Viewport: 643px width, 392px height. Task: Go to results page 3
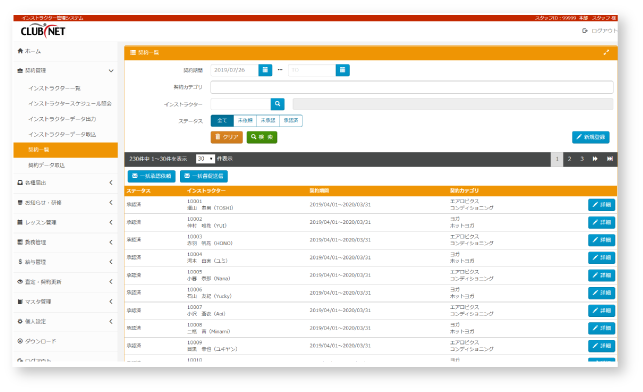coord(582,159)
